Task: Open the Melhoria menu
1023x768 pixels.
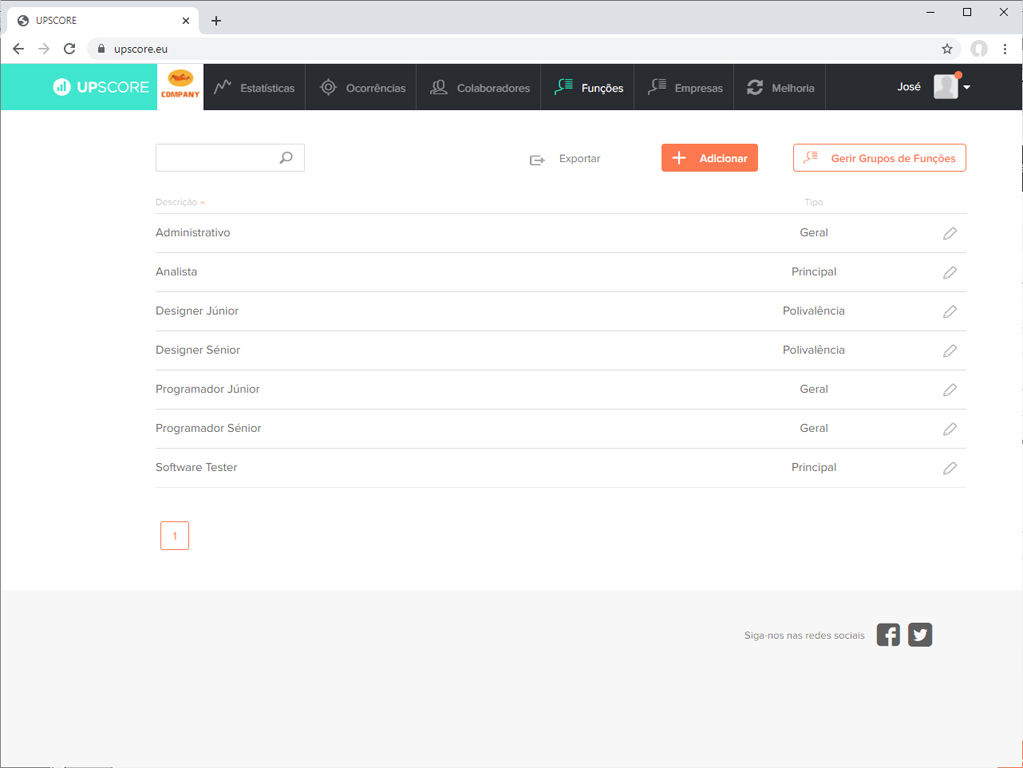Action: click(x=780, y=87)
